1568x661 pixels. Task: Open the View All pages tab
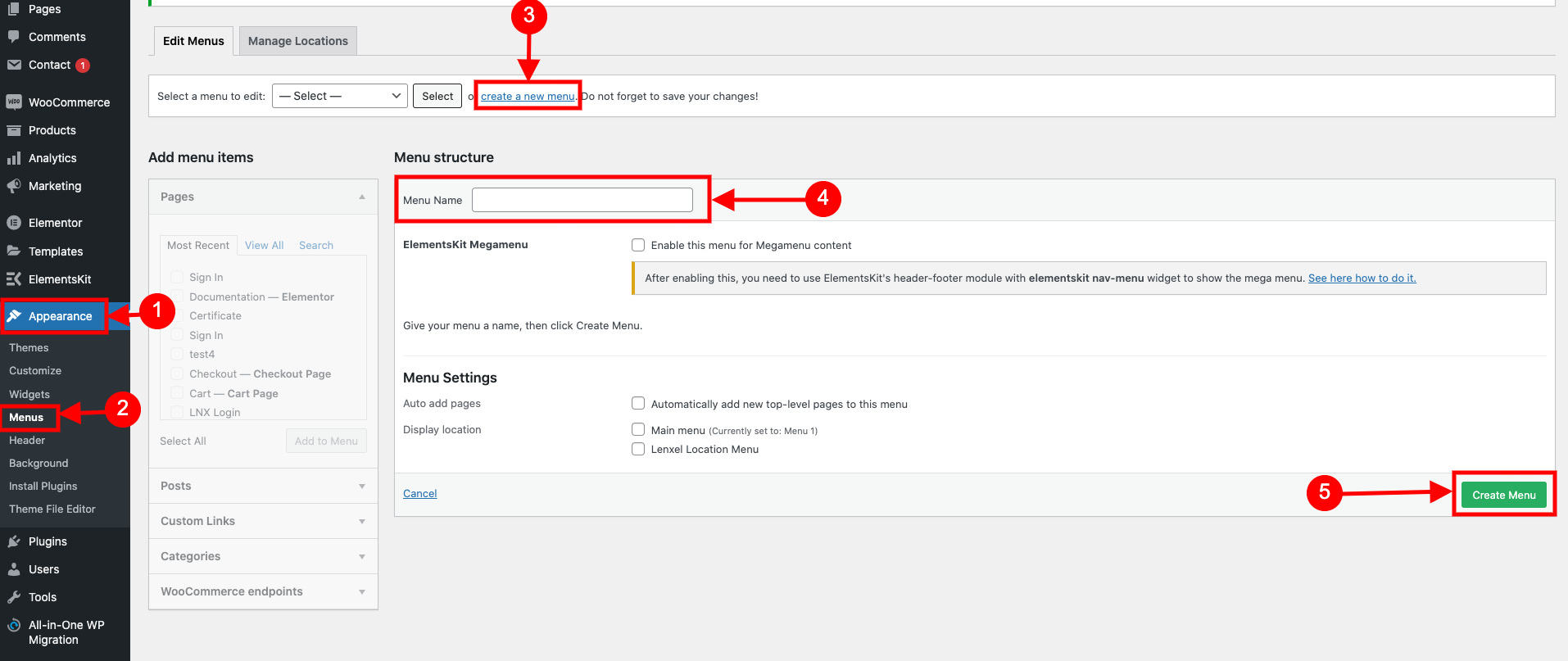pos(264,245)
